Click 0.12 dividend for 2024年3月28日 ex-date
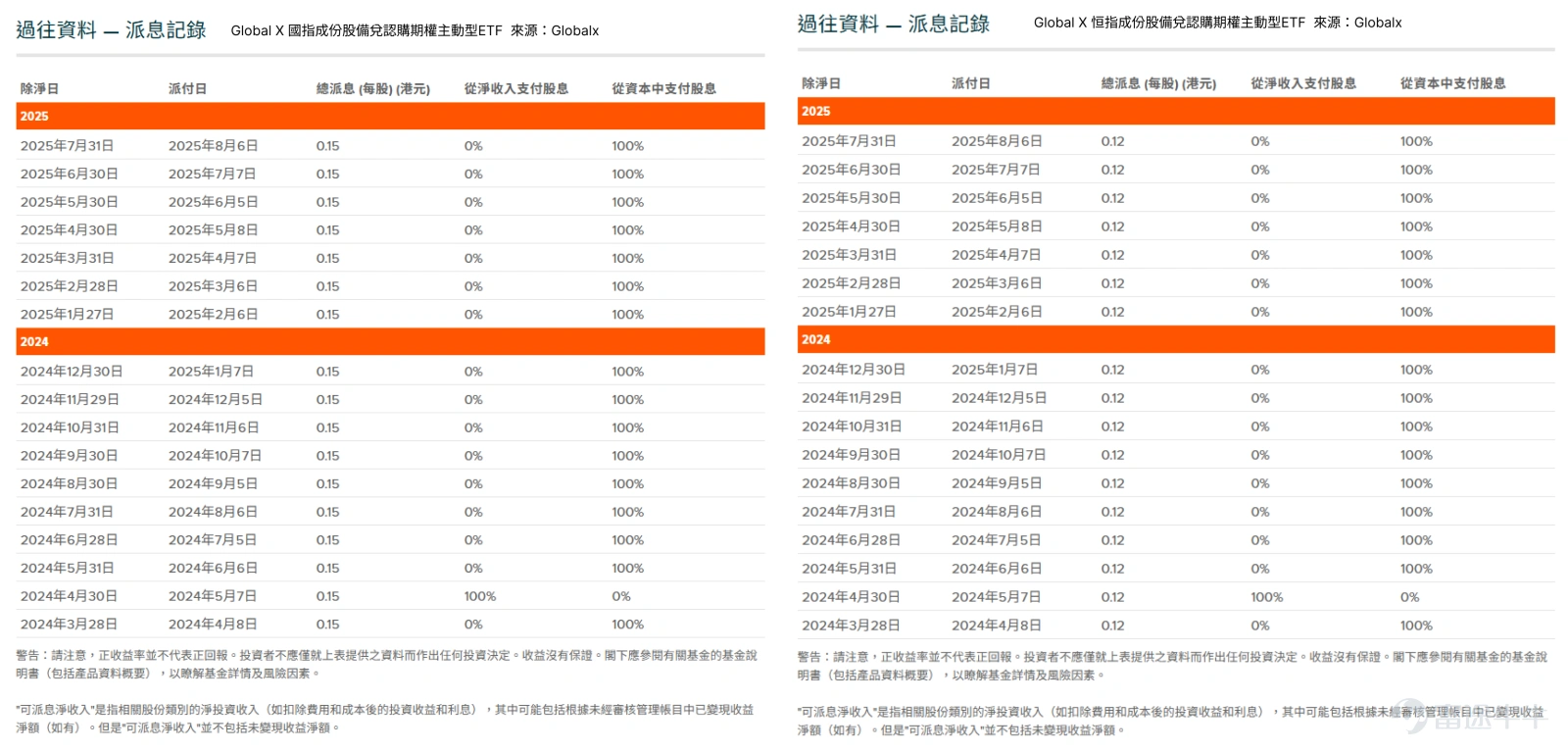 1112,626
